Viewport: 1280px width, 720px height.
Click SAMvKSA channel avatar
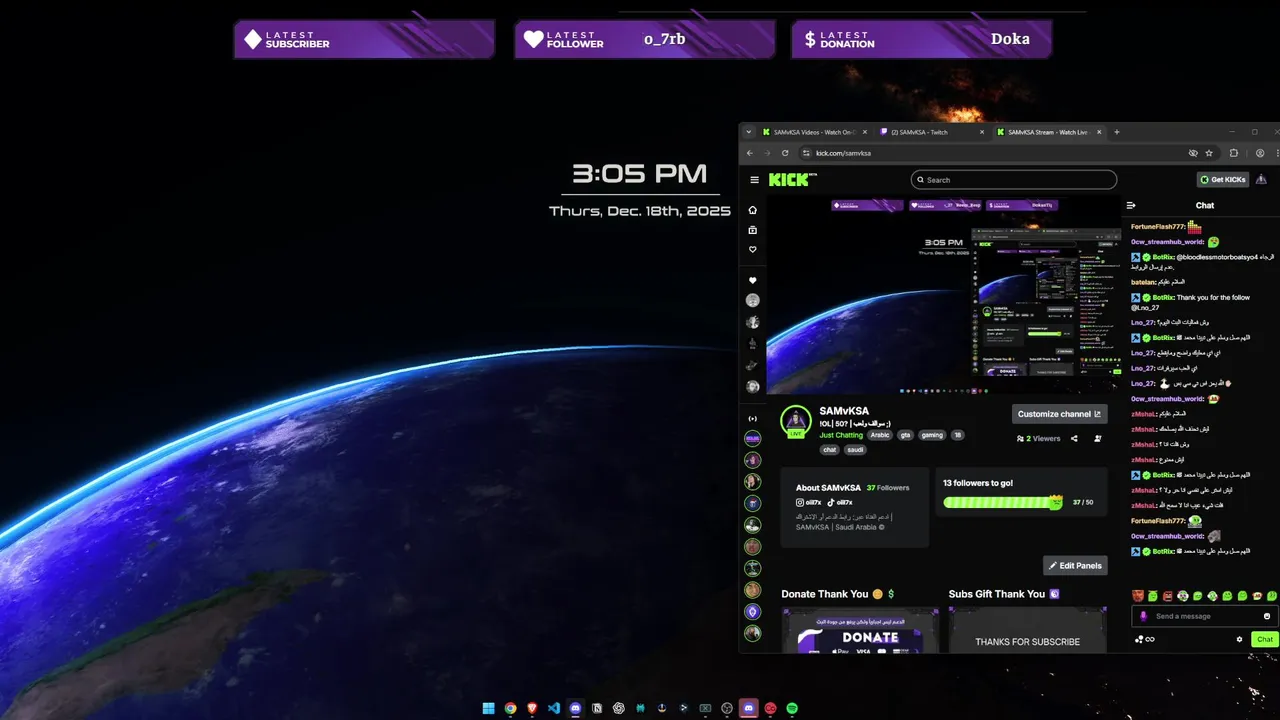tap(796, 420)
